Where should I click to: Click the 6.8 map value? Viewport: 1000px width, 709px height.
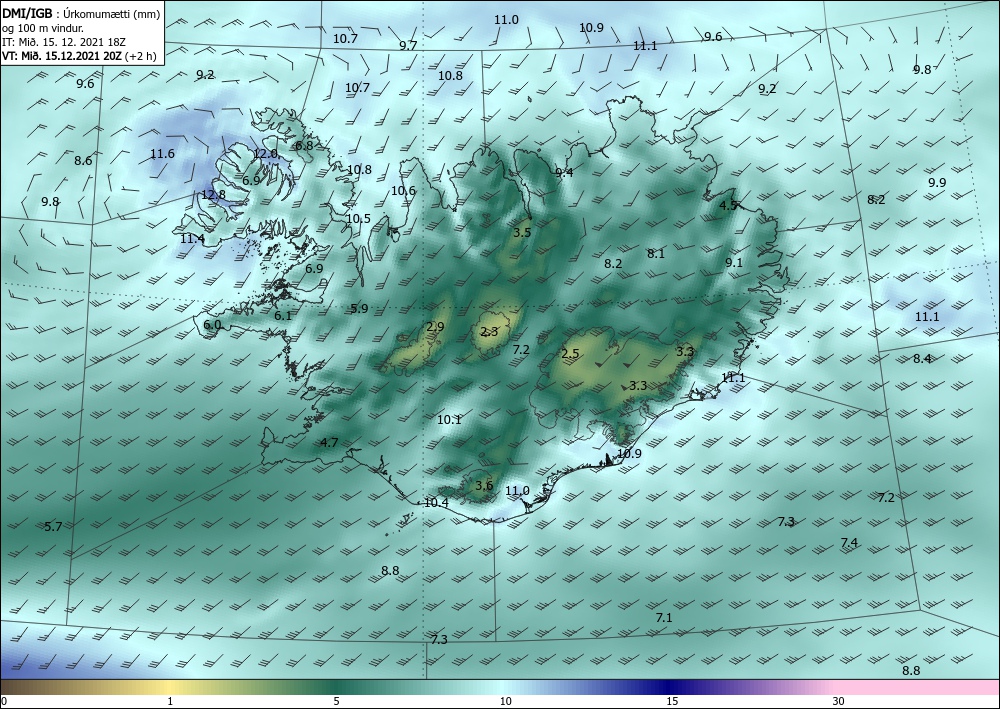click(304, 145)
